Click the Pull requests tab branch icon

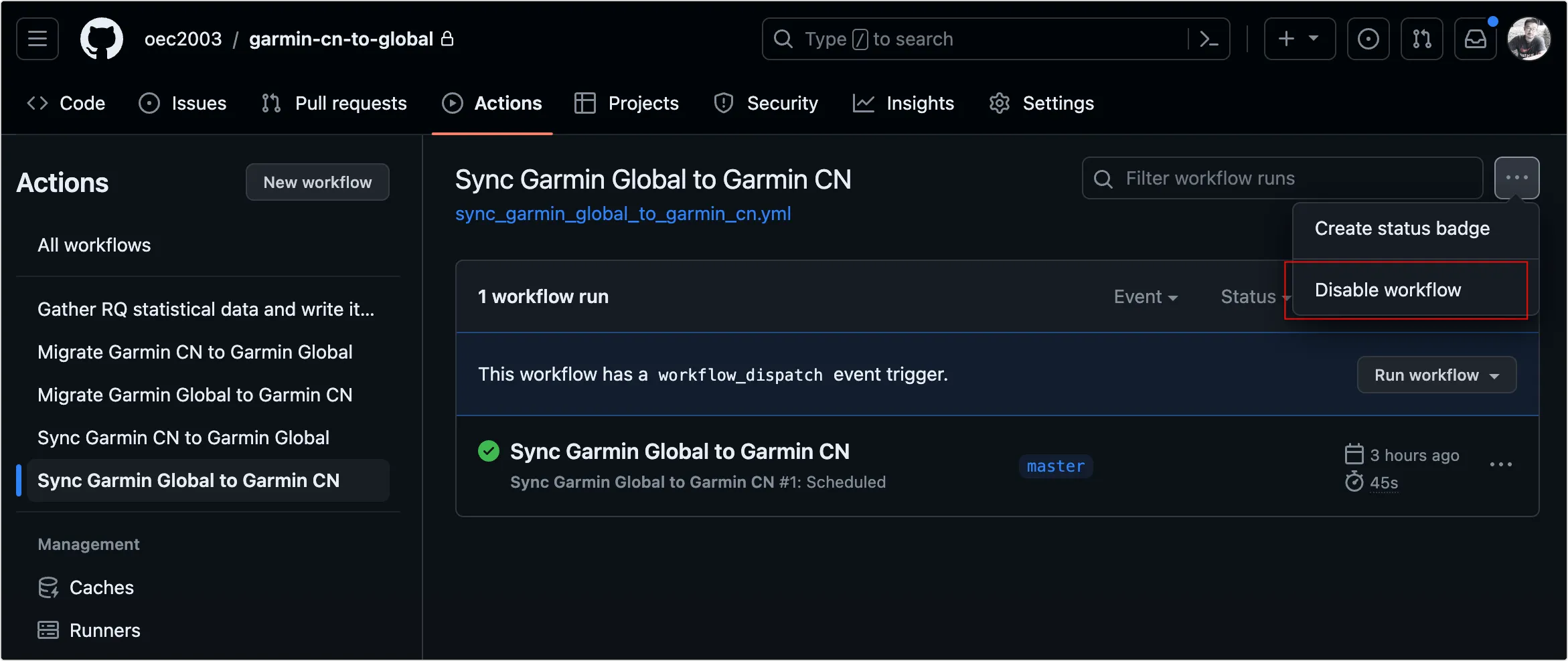(271, 103)
